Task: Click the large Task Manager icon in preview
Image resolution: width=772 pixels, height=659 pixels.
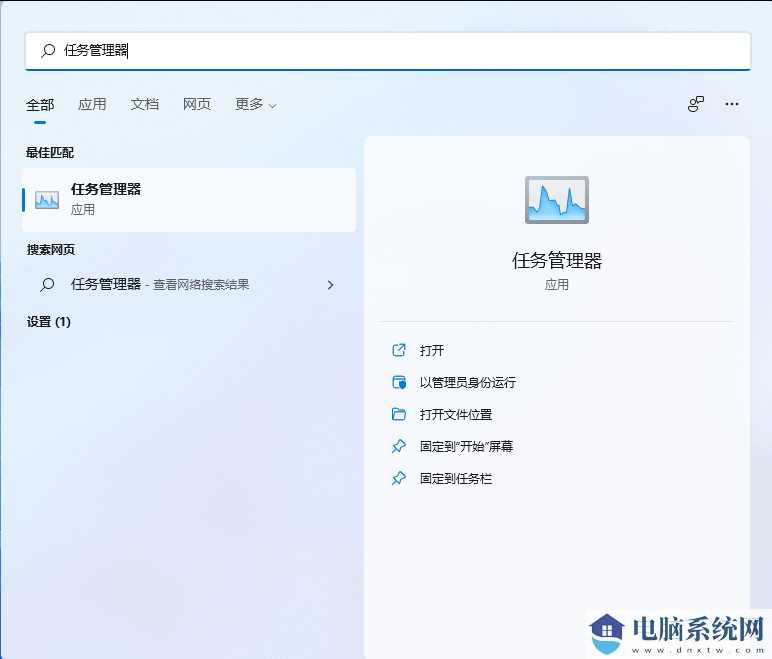Action: pyautogui.click(x=557, y=199)
